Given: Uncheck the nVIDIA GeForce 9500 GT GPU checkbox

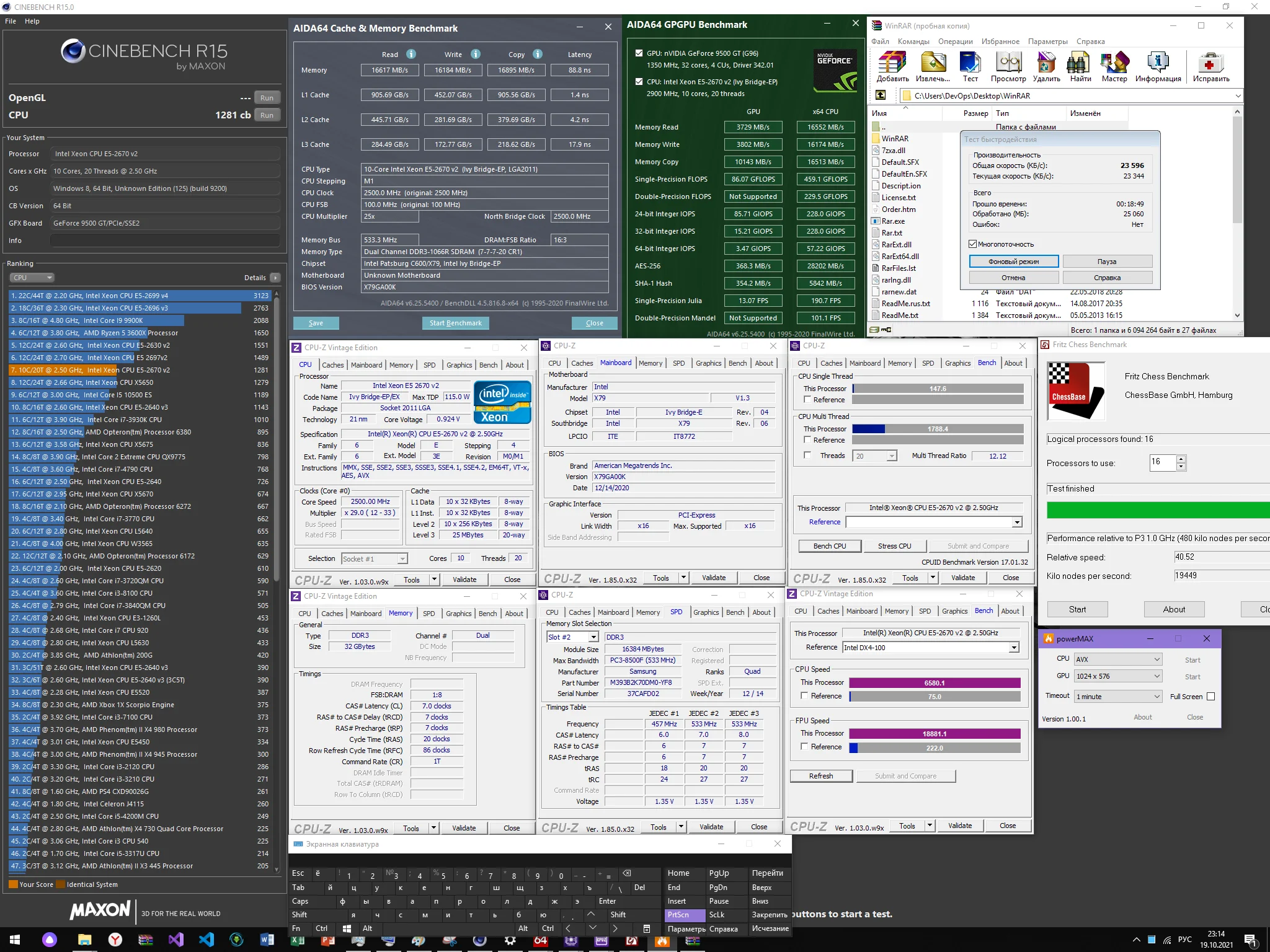Looking at the screenshot, I should pos(639,53).
